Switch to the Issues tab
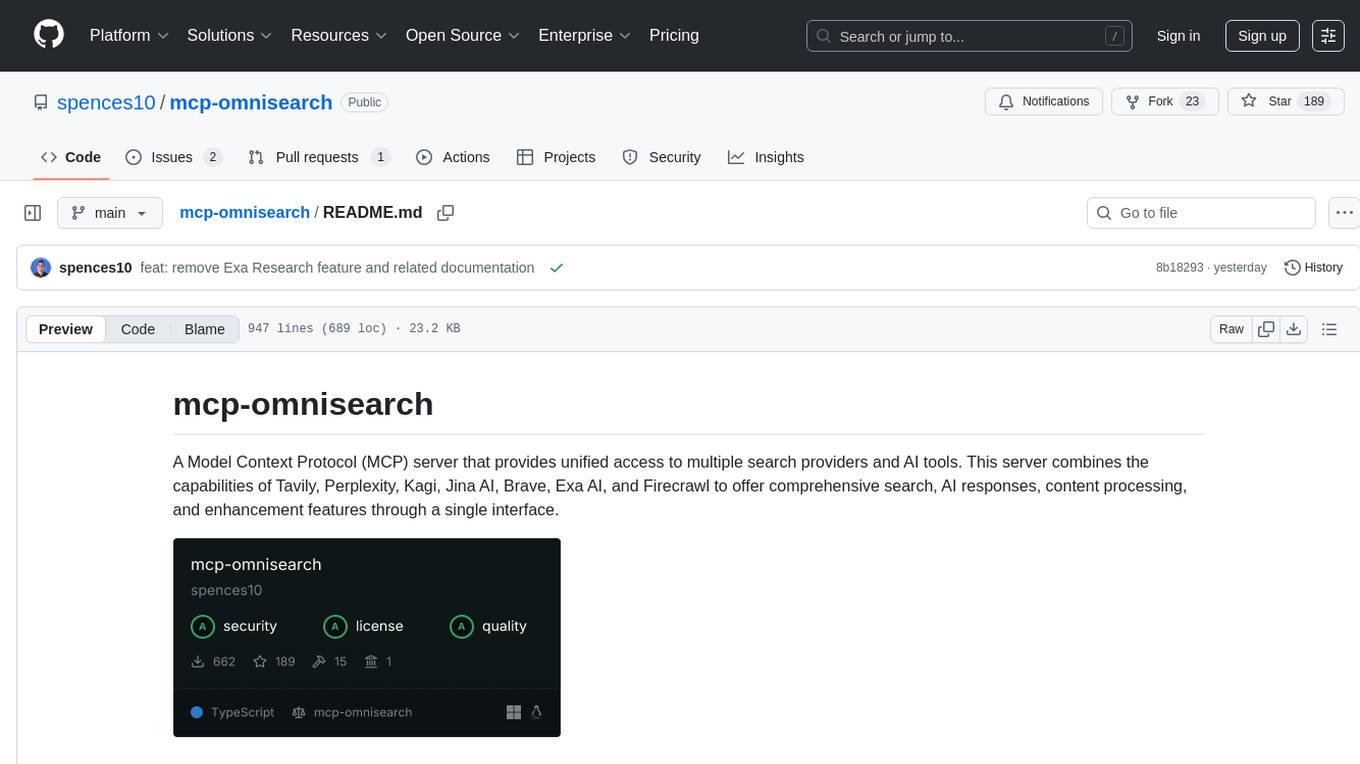 (x=173, y=157)
